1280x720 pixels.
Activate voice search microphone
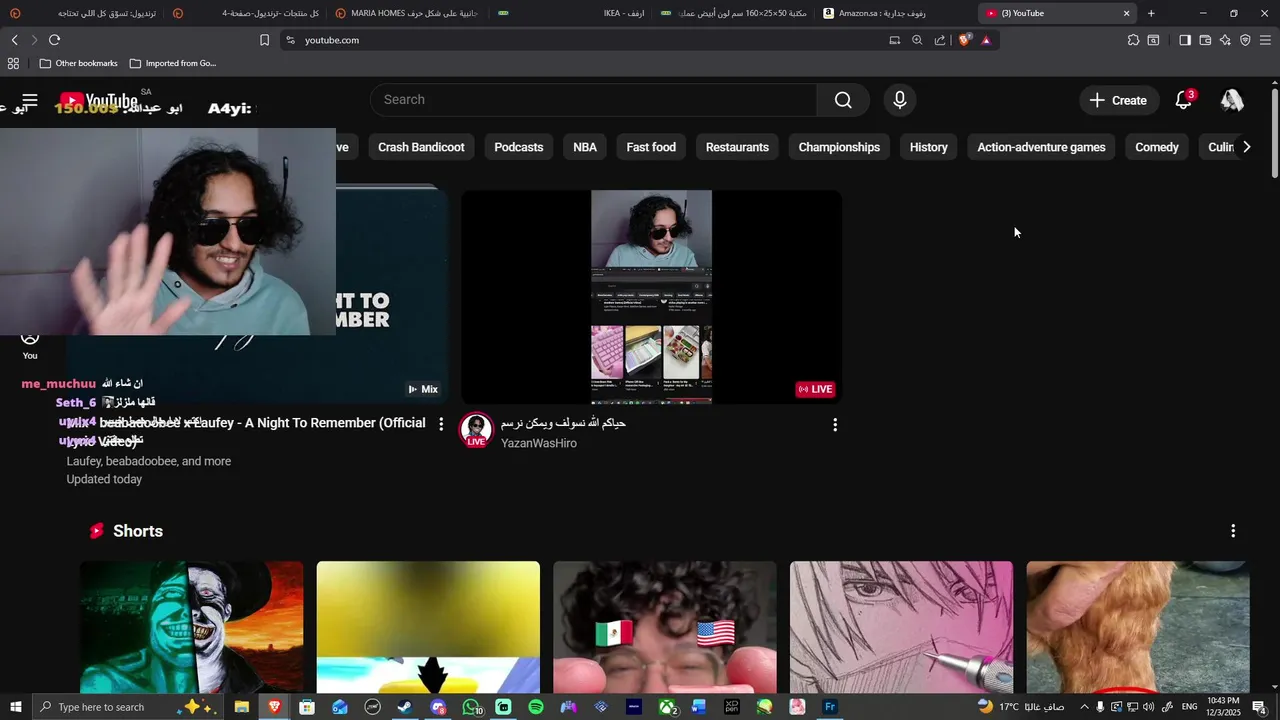(900, 100)
